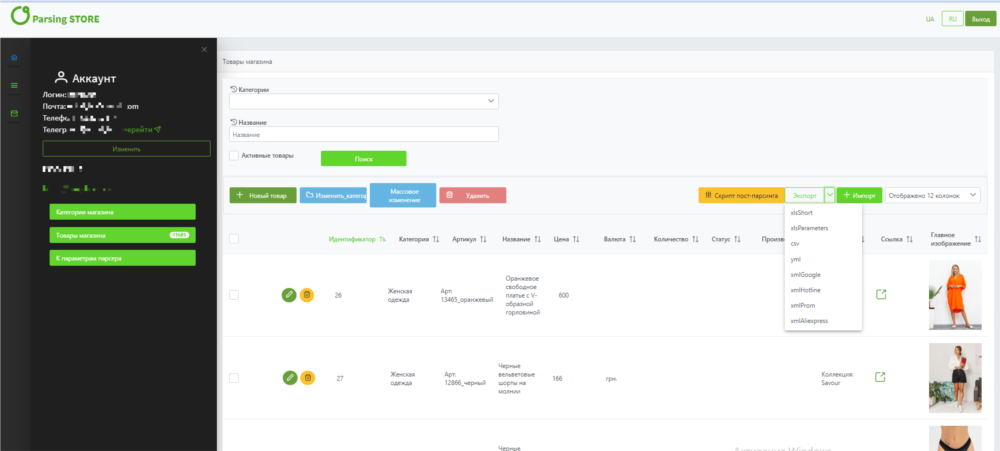The width and height of the screenshot is (1000, 451).
Task: Close the account panel with X
Action: point(204,49)
